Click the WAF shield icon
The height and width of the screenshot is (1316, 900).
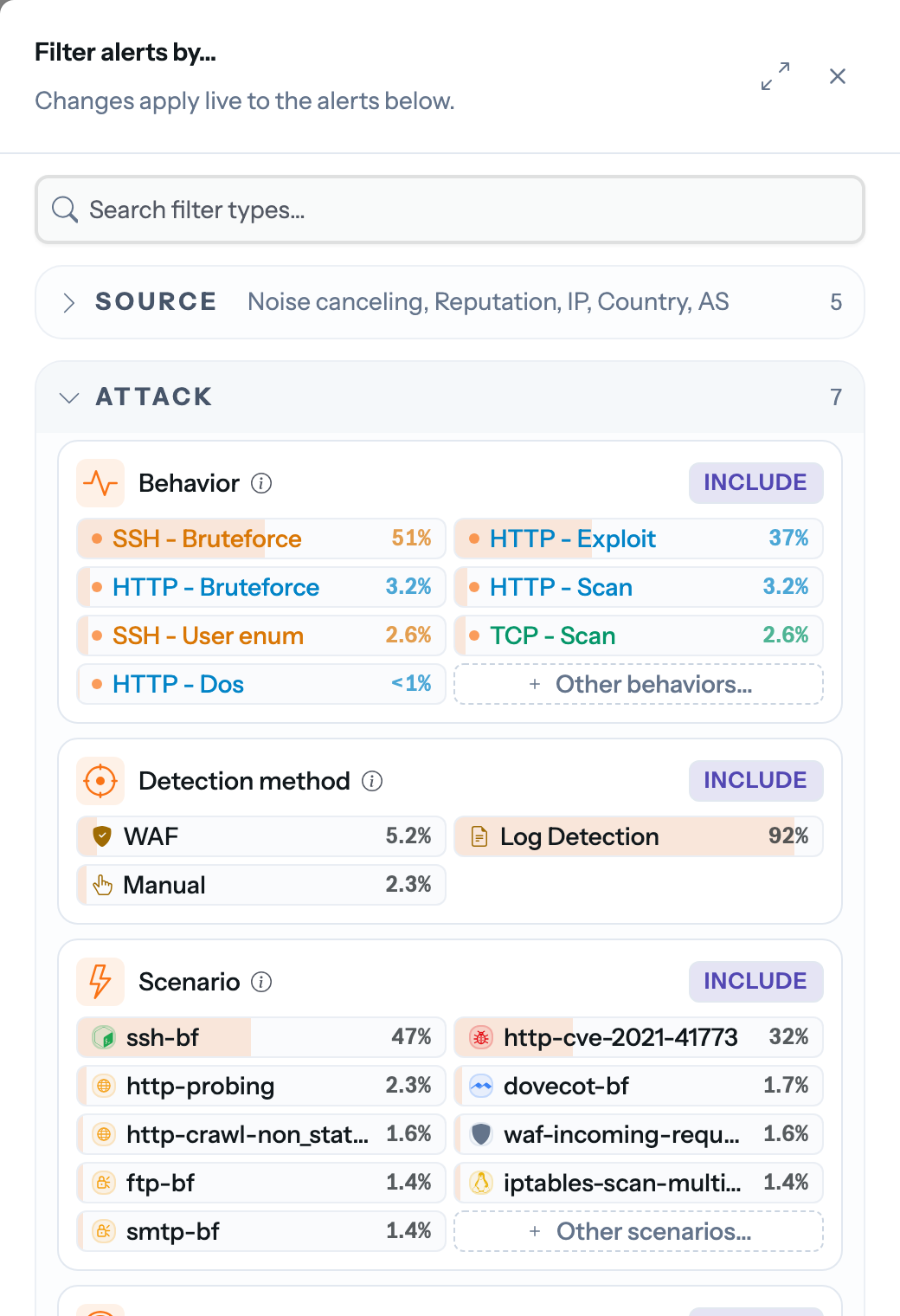[102, 836]
